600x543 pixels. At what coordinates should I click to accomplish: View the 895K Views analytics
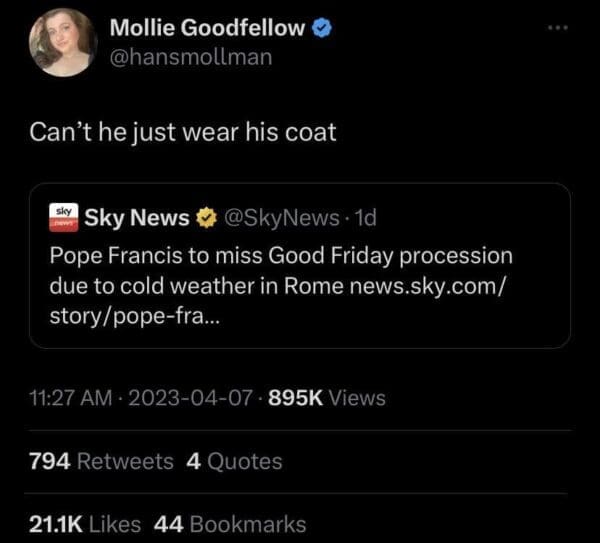[x=328, y=397]
